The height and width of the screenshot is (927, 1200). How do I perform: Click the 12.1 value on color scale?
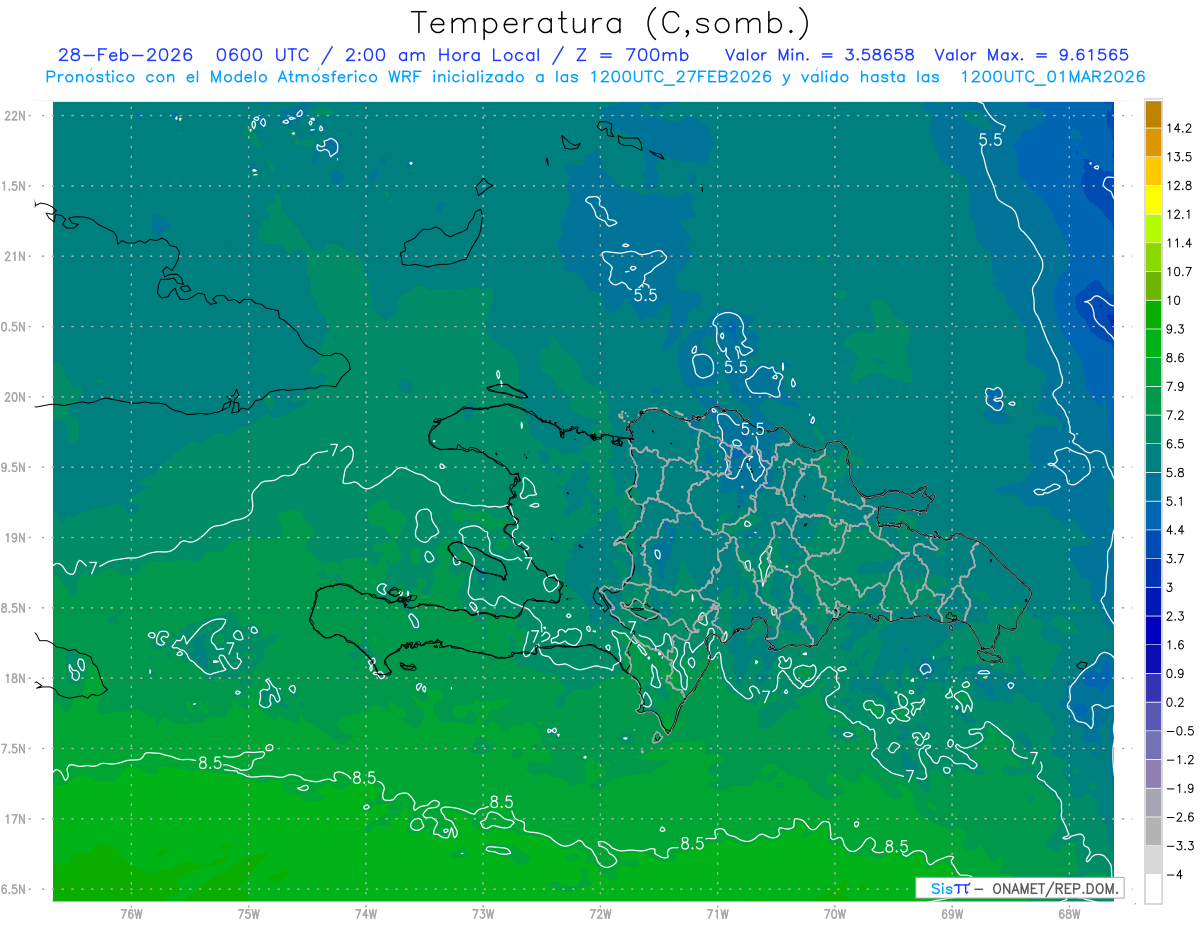1180,214
